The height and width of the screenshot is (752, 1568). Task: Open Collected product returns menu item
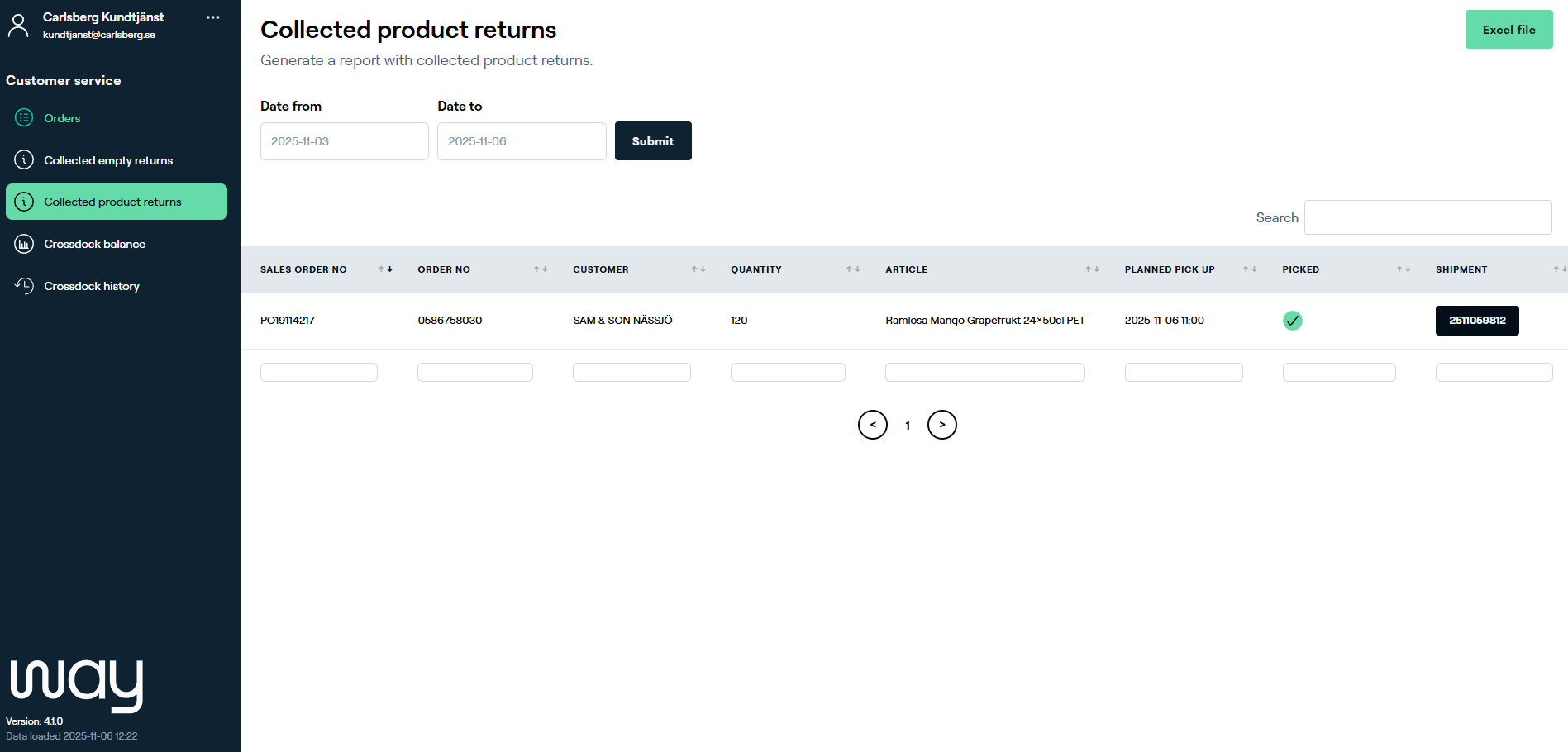pyautogui.click(x=117, y=202)
